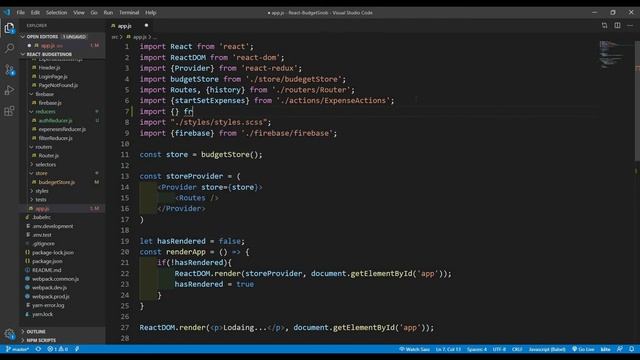The image size is (640, 360).
Task: Open LoginPage.js in explorer
Action: pos(53,76)
